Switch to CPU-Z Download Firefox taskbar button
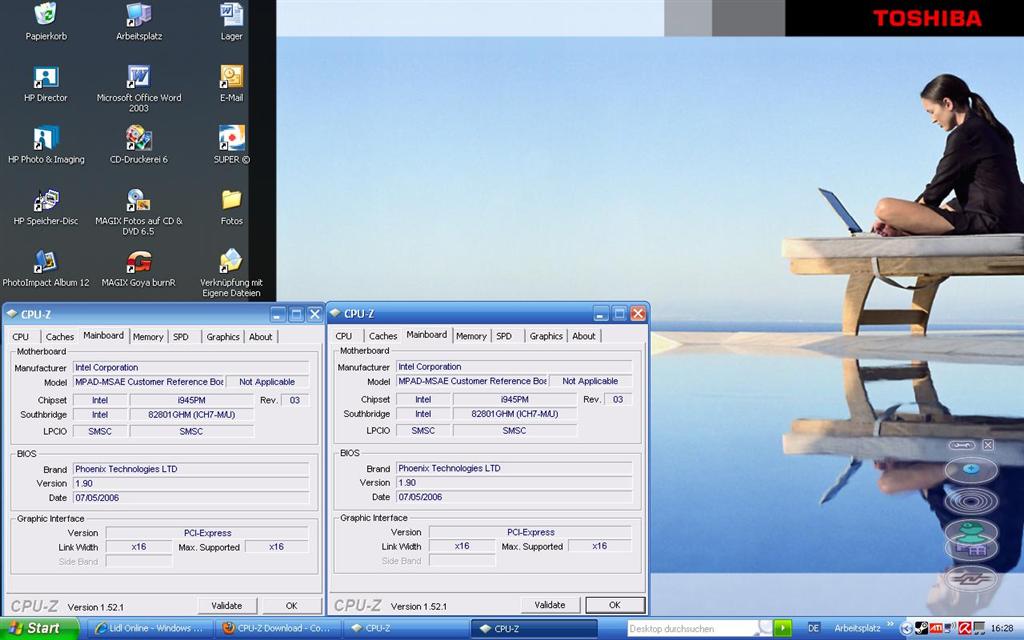The image size is (1024, 640). pyautogui.click(x=278, y=628)
